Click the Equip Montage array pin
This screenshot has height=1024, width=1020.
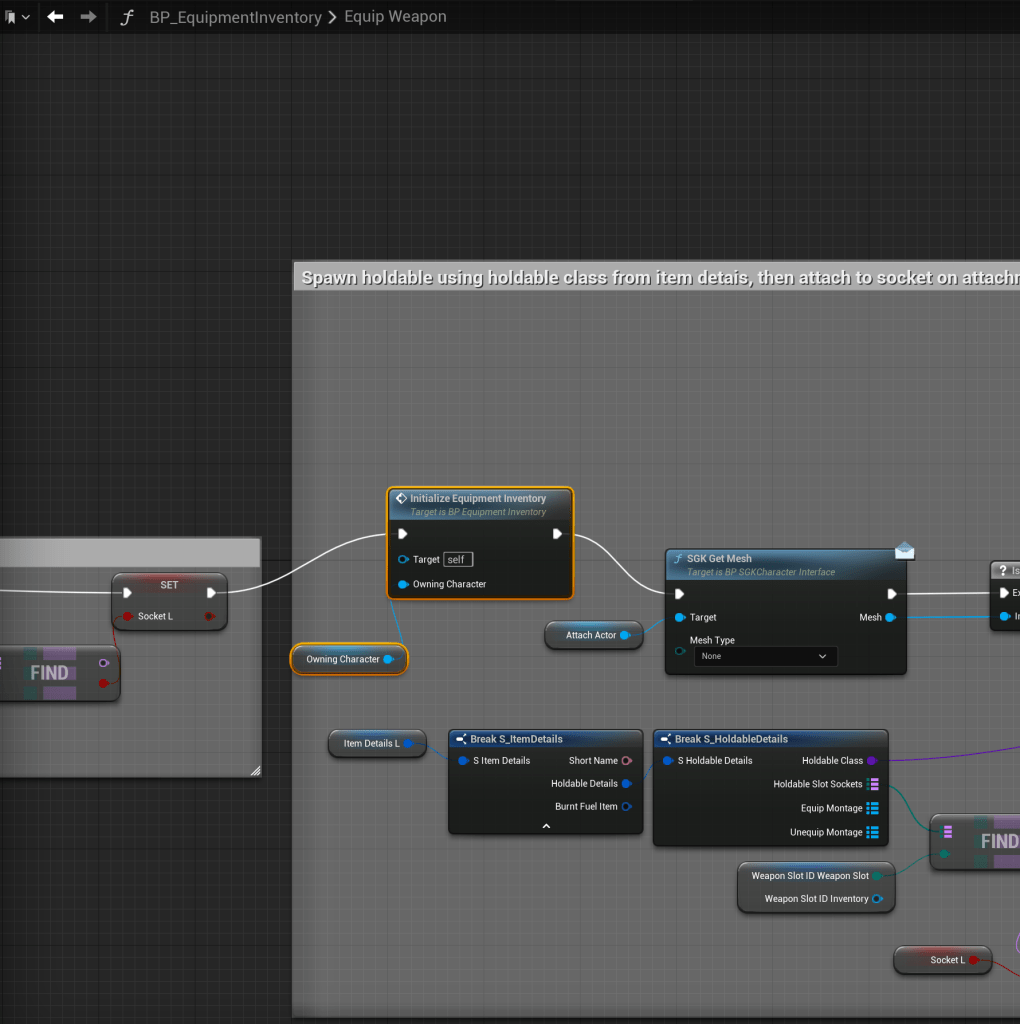pos(872,808)
